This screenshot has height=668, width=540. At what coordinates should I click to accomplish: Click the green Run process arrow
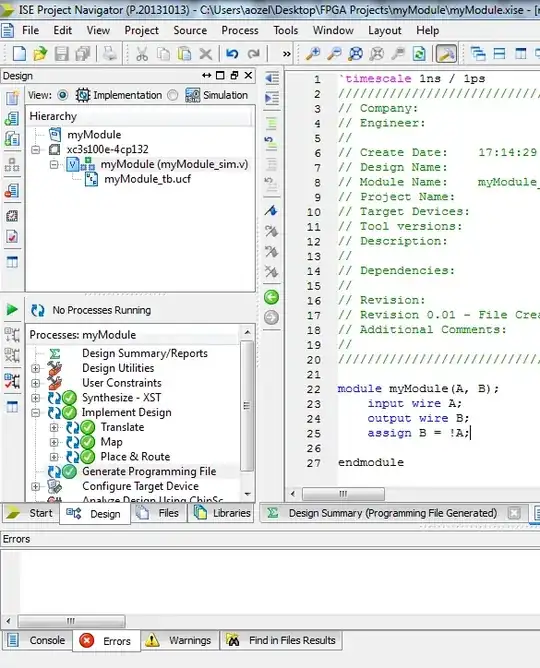pyautogui.click(x=12, y=309)
